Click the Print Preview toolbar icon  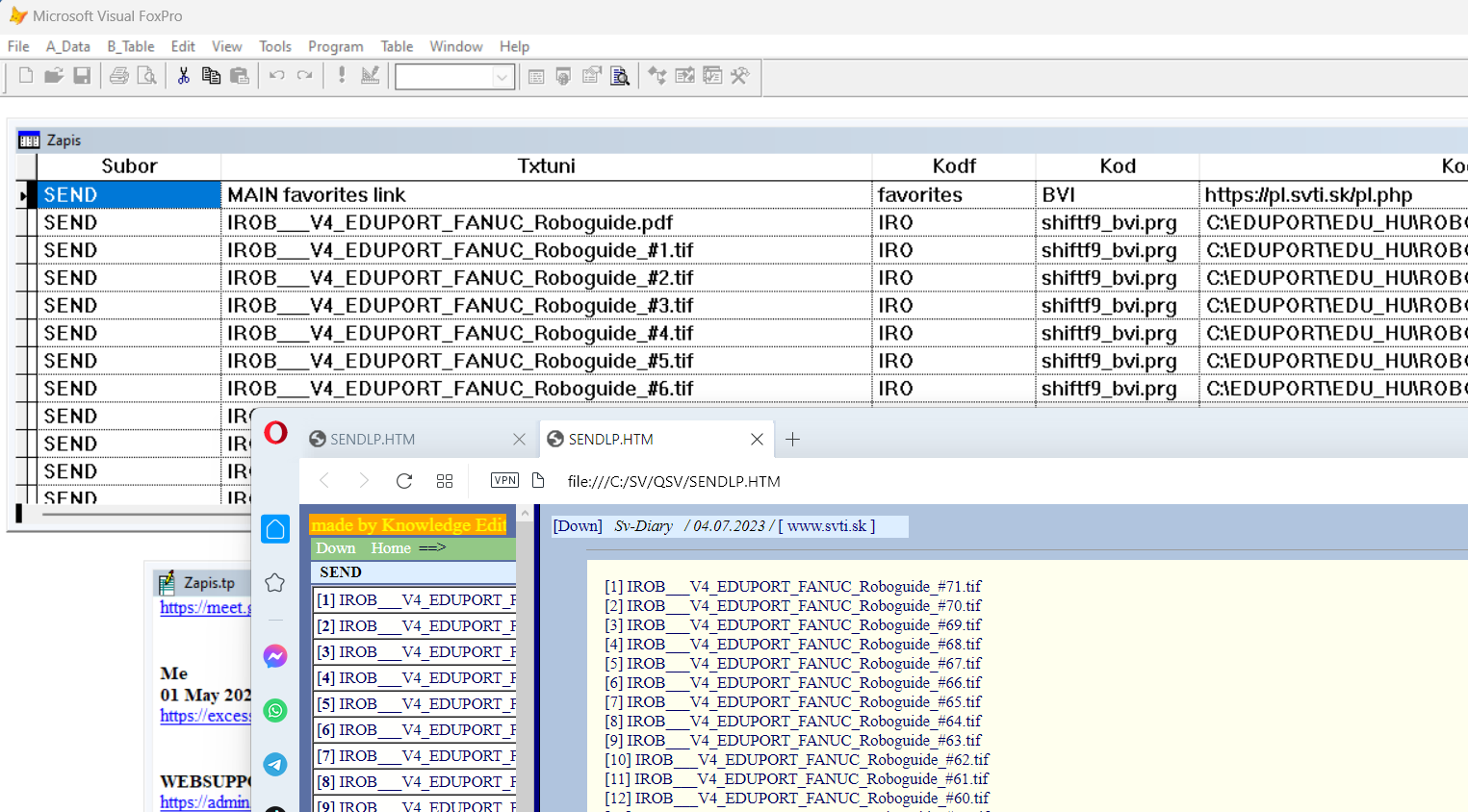[x=147, y=76]
